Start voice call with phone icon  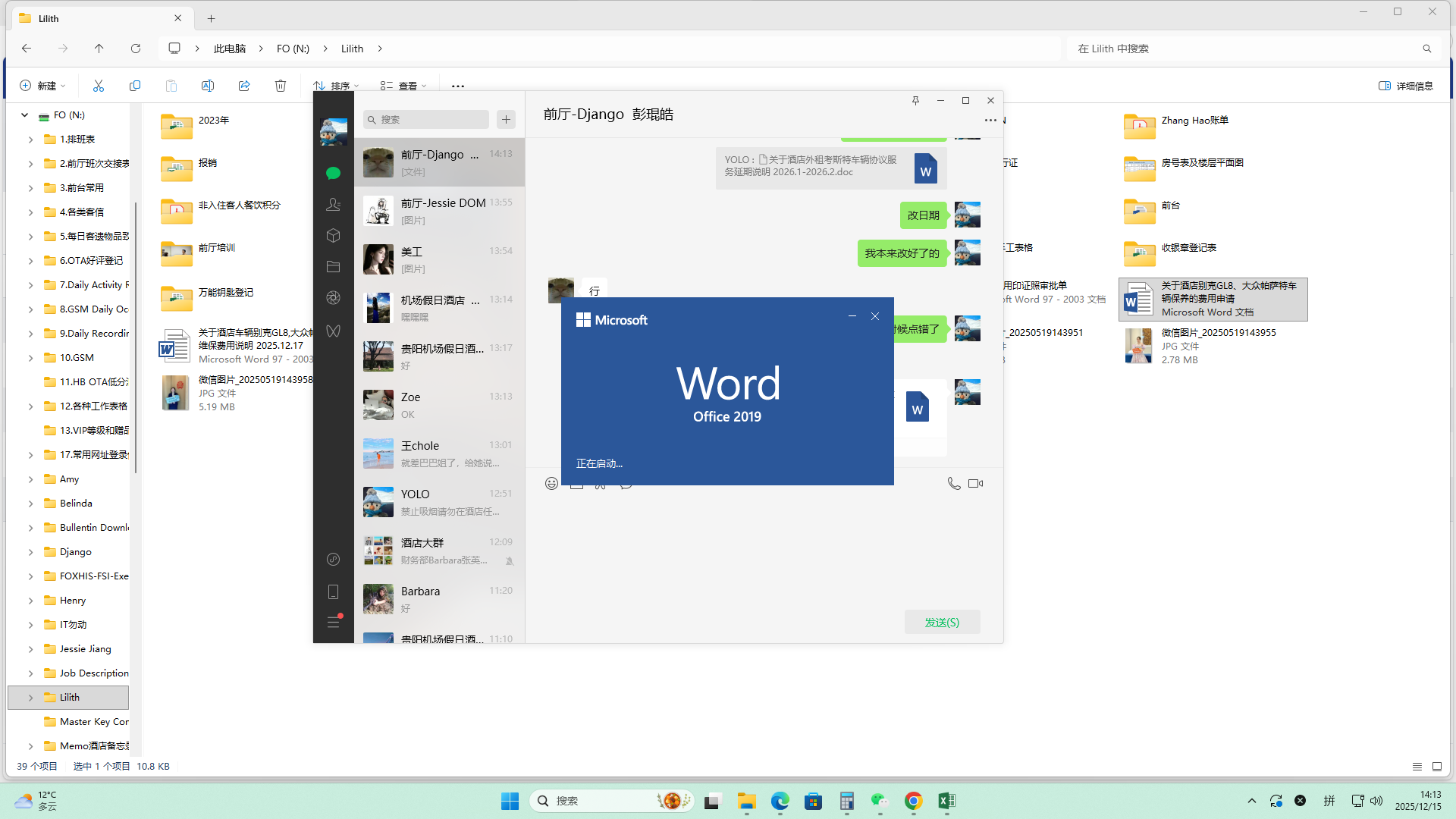point(953,484)
